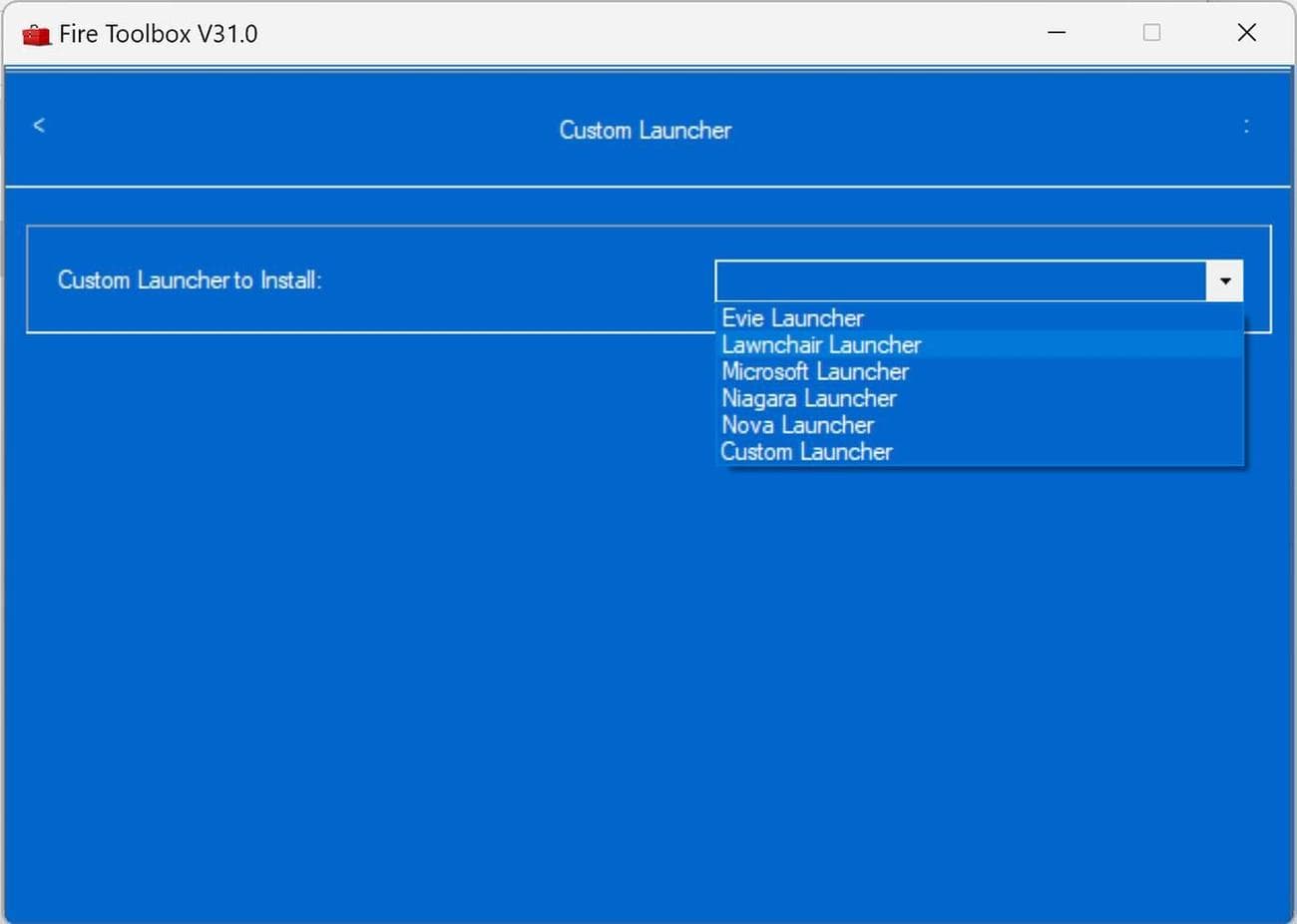Choose Microsoft Launcher from the list
The height and width of the screenshot is (924, 1297).
tap(815, 371)
